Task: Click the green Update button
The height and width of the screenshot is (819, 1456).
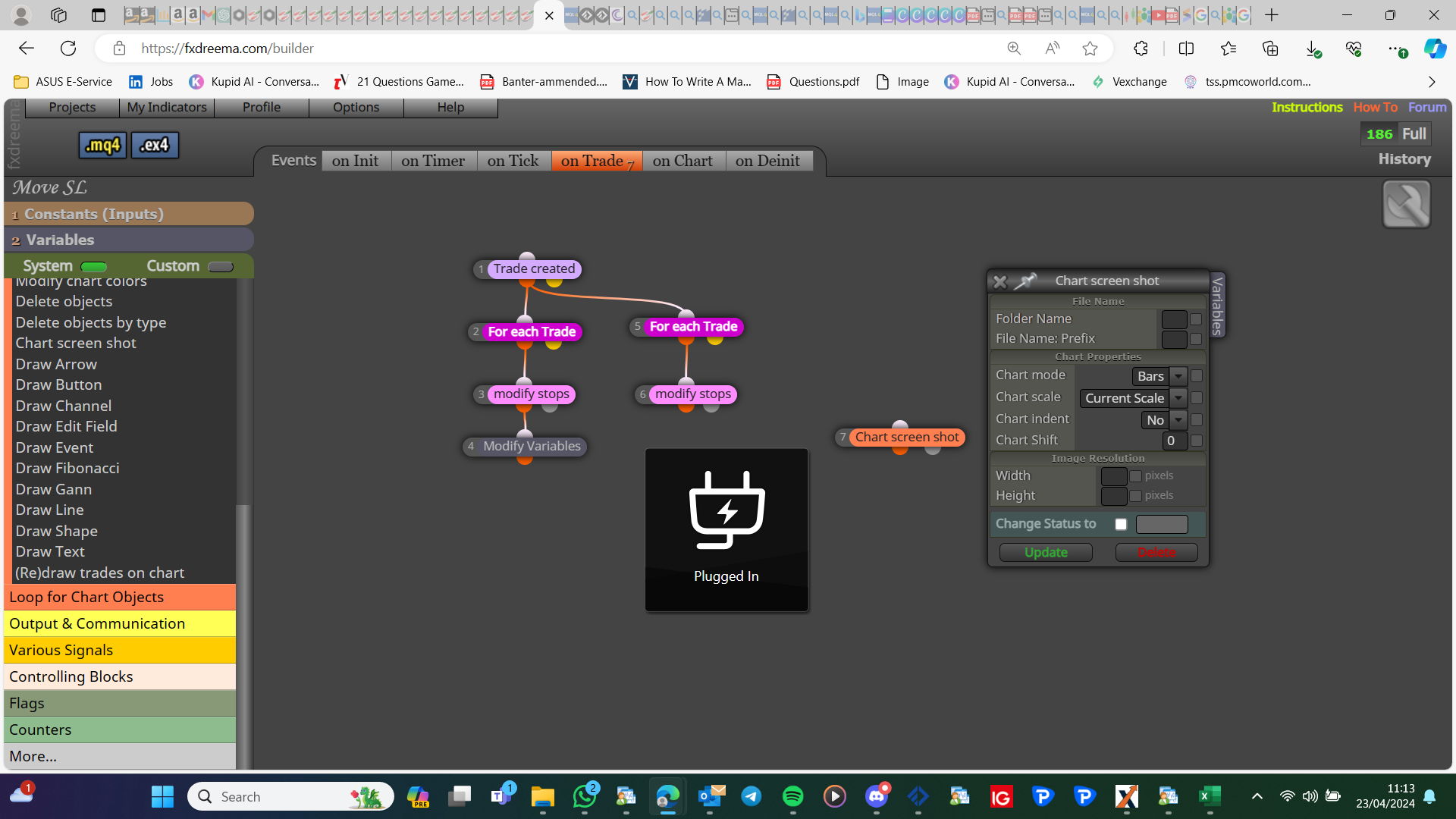Action: tap(1046, 552)
